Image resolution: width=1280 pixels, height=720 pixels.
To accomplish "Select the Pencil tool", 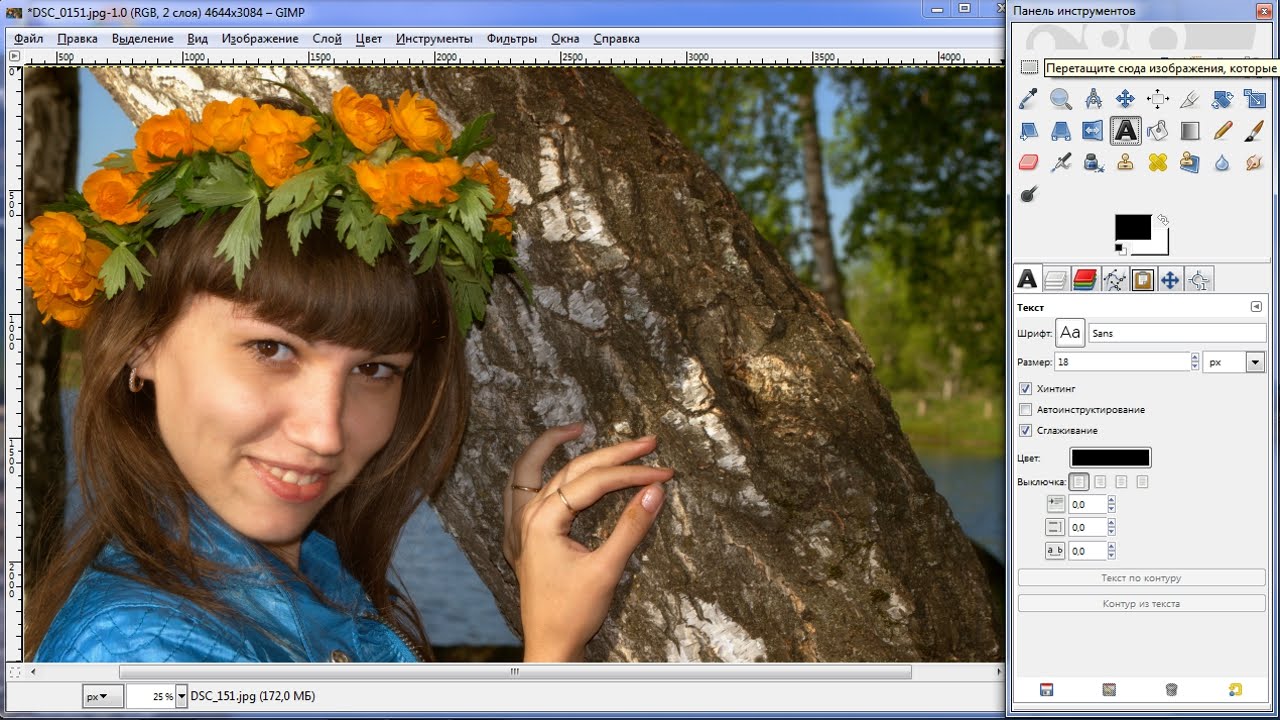I will [1222, 130].
